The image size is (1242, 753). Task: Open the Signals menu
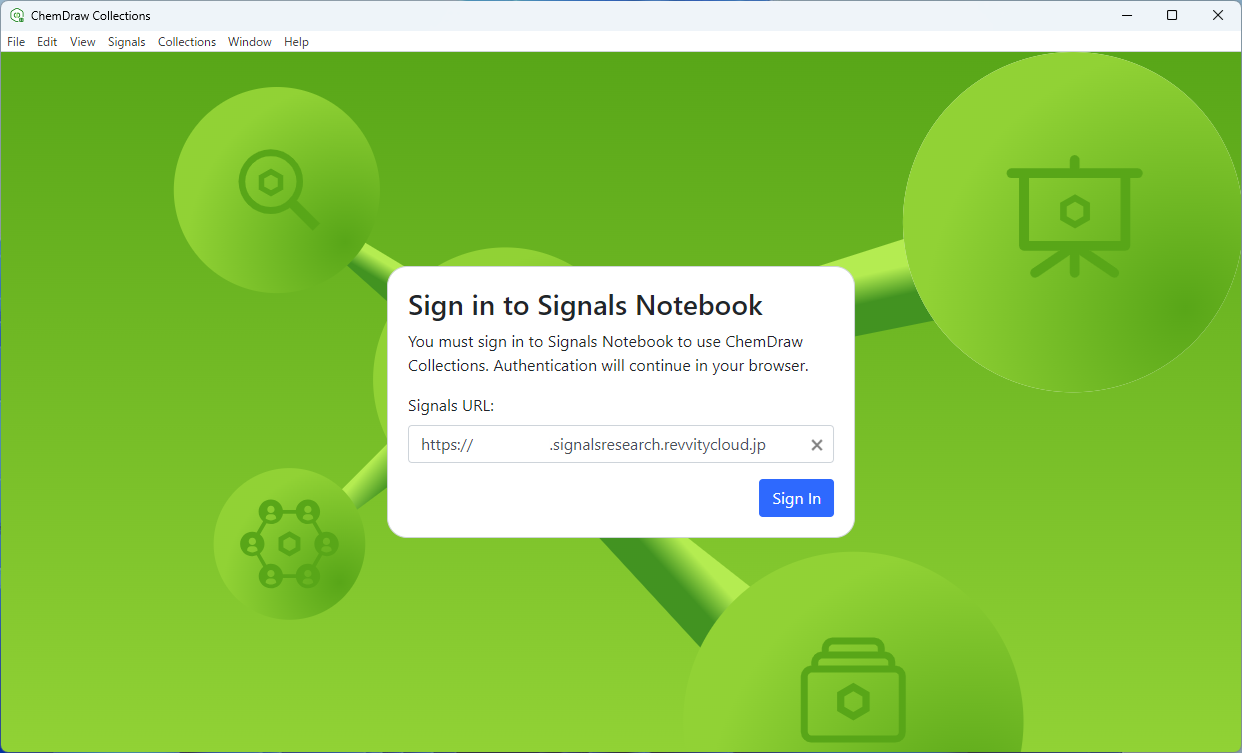click(x=127, y=42)
